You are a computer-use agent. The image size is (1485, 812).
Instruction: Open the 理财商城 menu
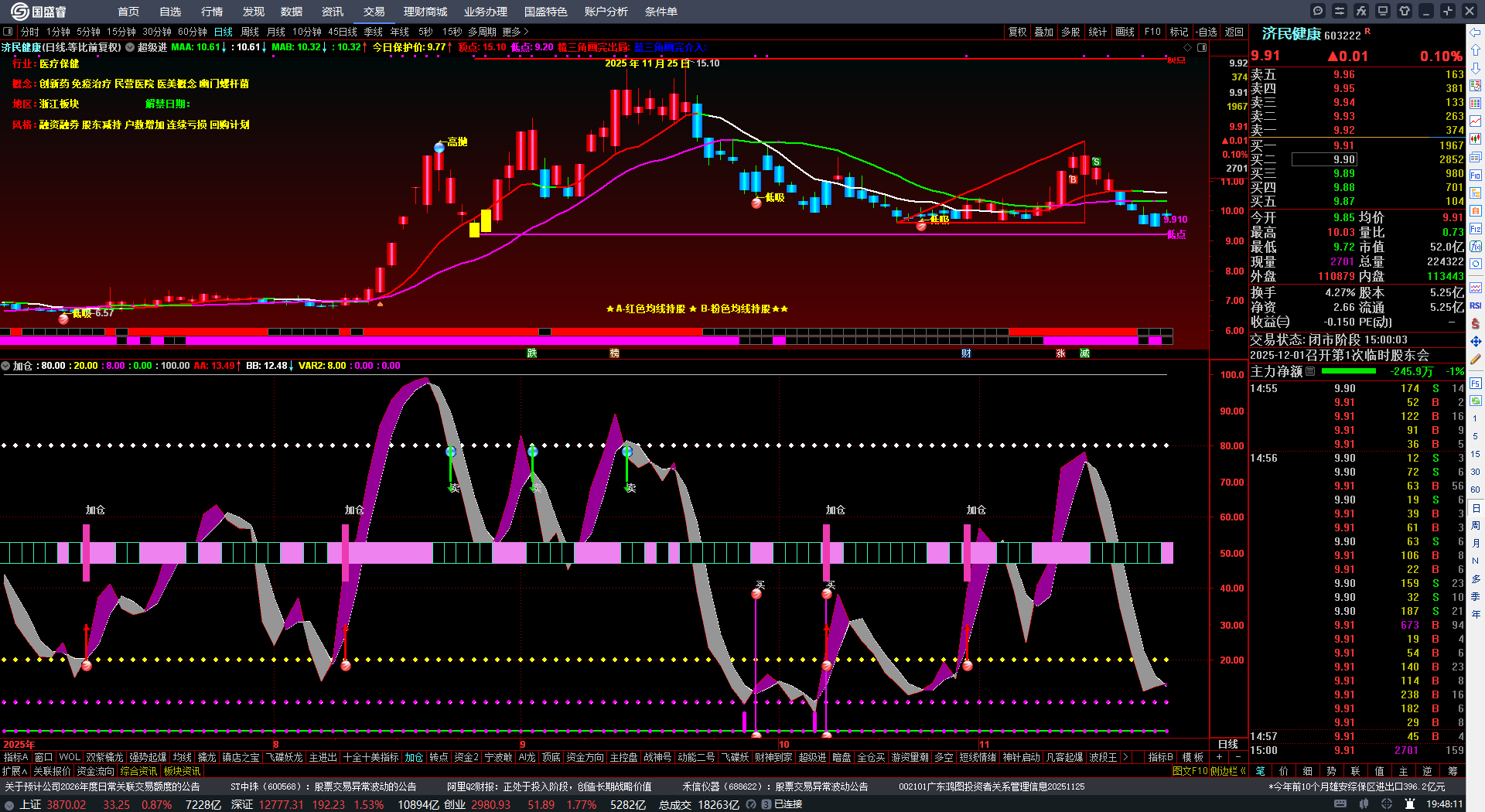click(425, 12)
